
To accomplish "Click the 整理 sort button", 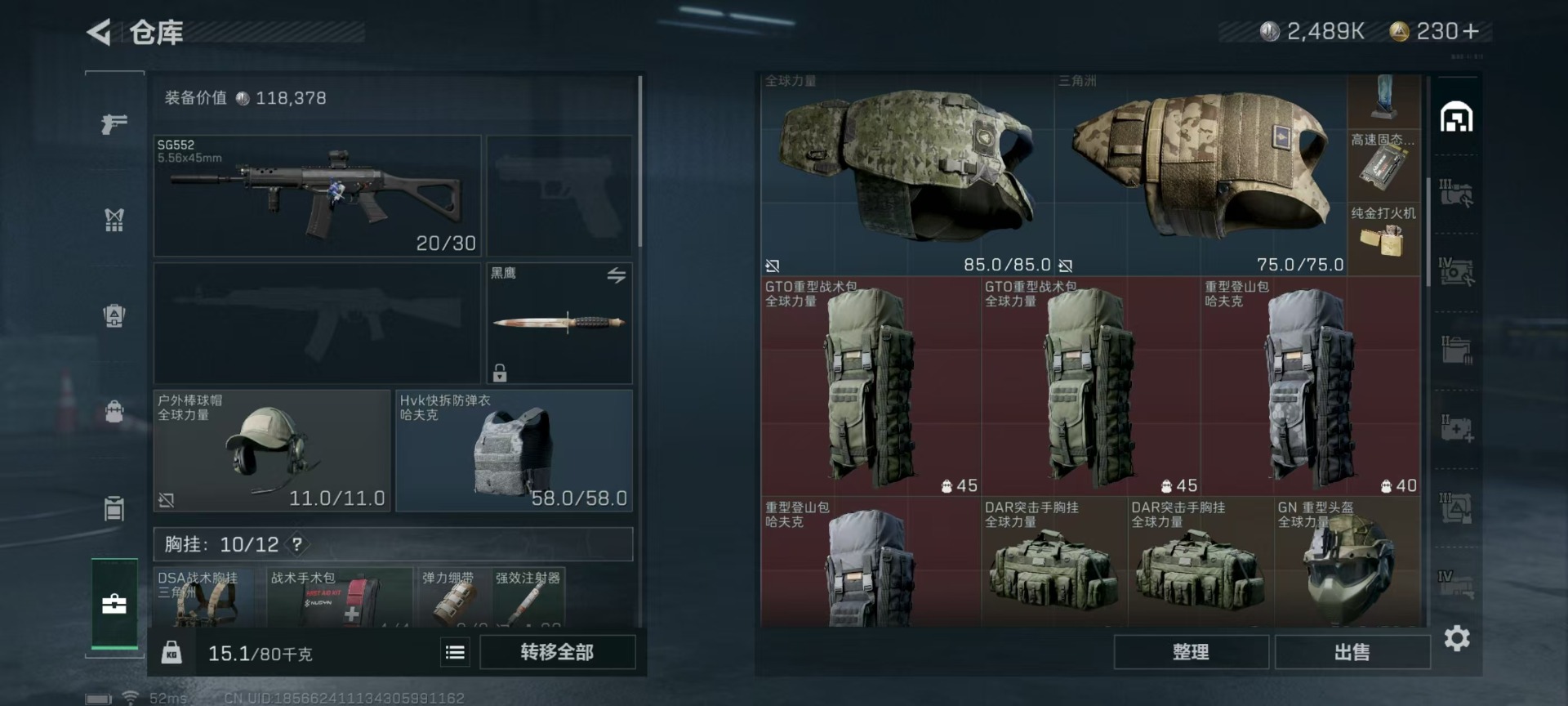I will (x=1191, y=652).
